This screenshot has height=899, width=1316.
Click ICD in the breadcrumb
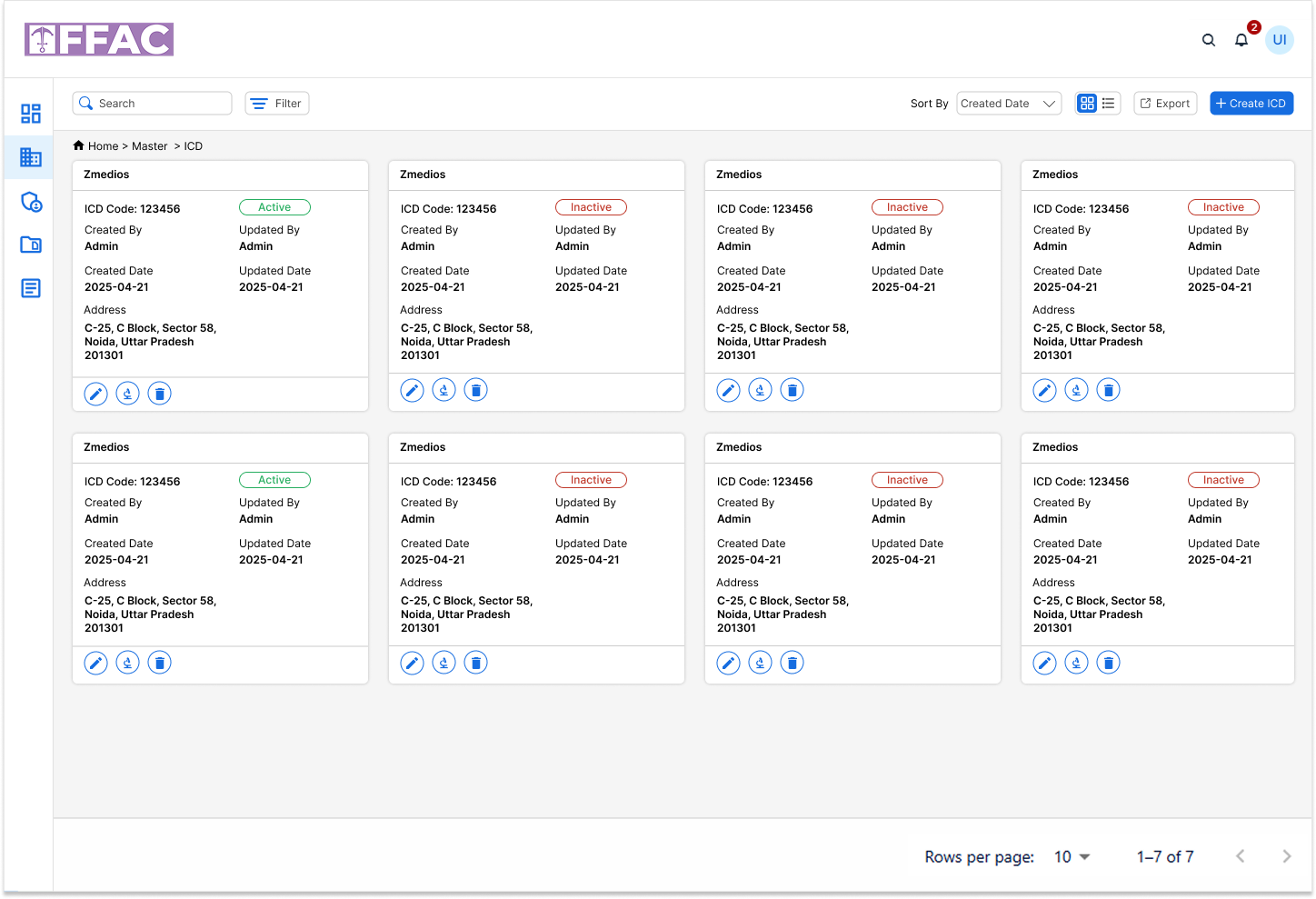tap(193, 146)
